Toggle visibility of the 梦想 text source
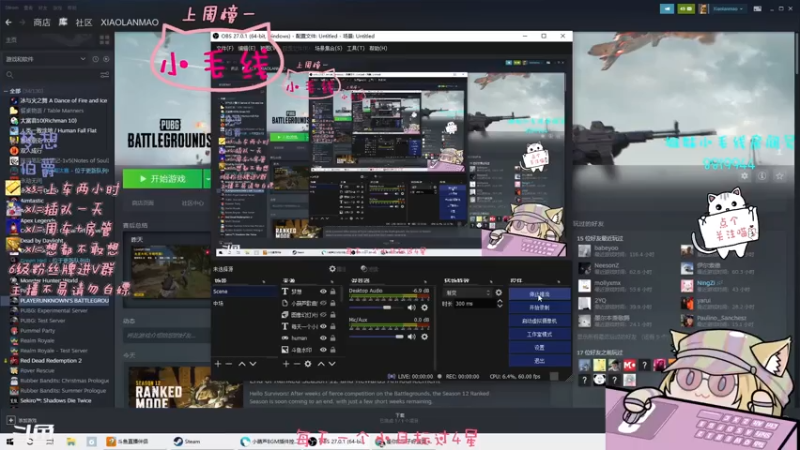Screen dimensions: 800x450 pyautogui.click(x=323, y=291)
